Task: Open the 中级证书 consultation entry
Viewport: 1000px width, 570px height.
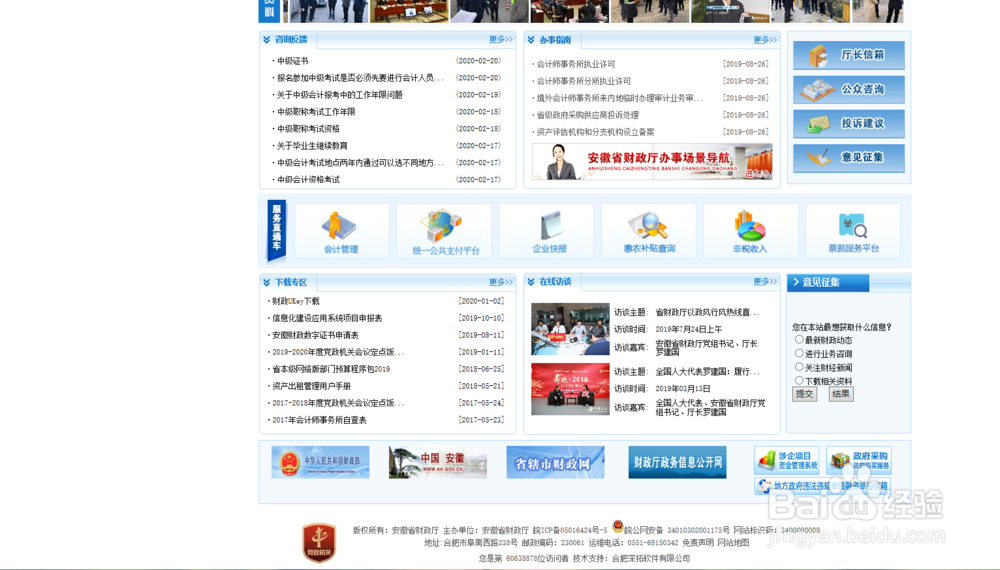Action: pos(293,61)
